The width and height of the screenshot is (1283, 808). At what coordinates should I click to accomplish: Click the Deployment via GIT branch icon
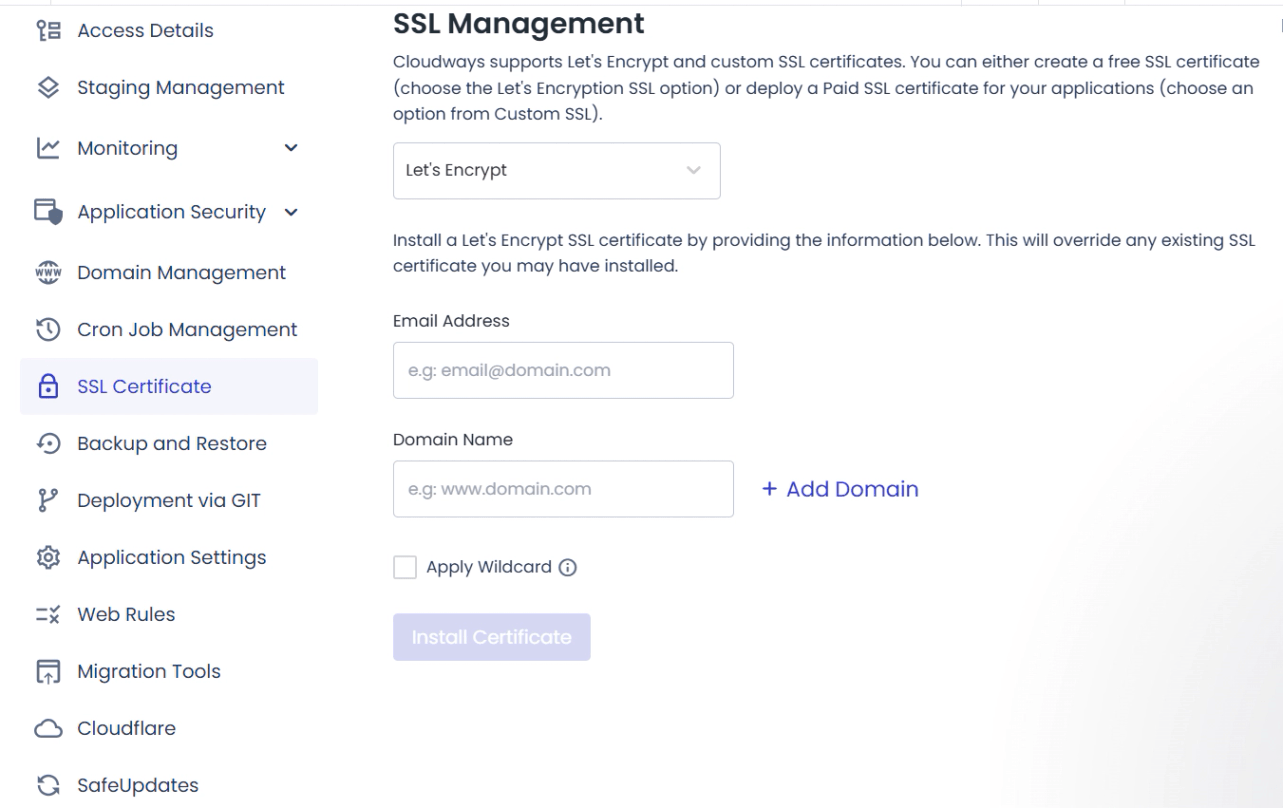coord(48,500)
